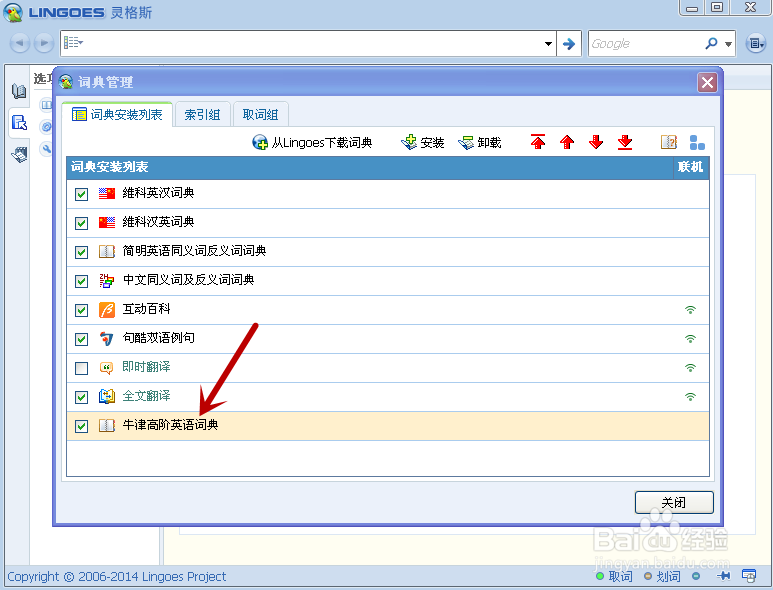Click the online wifi icon for 互动百科
Screen dimensions: 773x590
click(690, 310)
